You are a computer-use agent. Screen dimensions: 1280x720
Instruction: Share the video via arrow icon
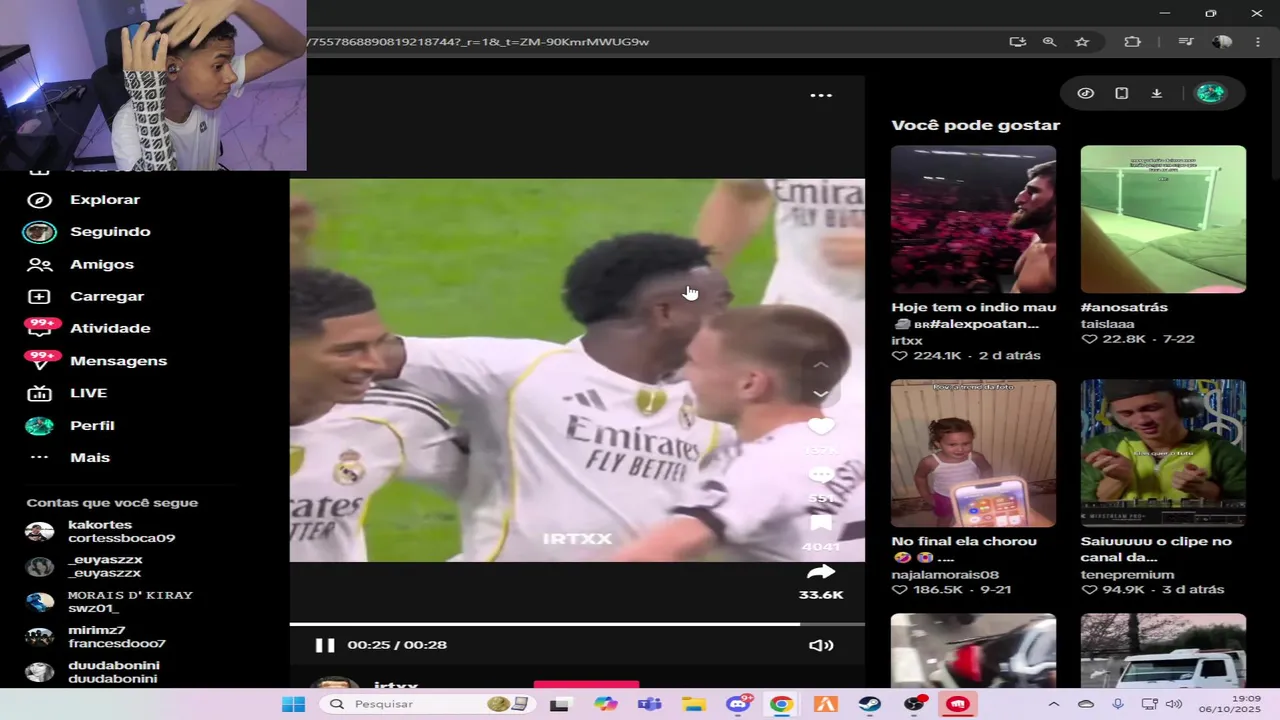[x=821, y=572]
